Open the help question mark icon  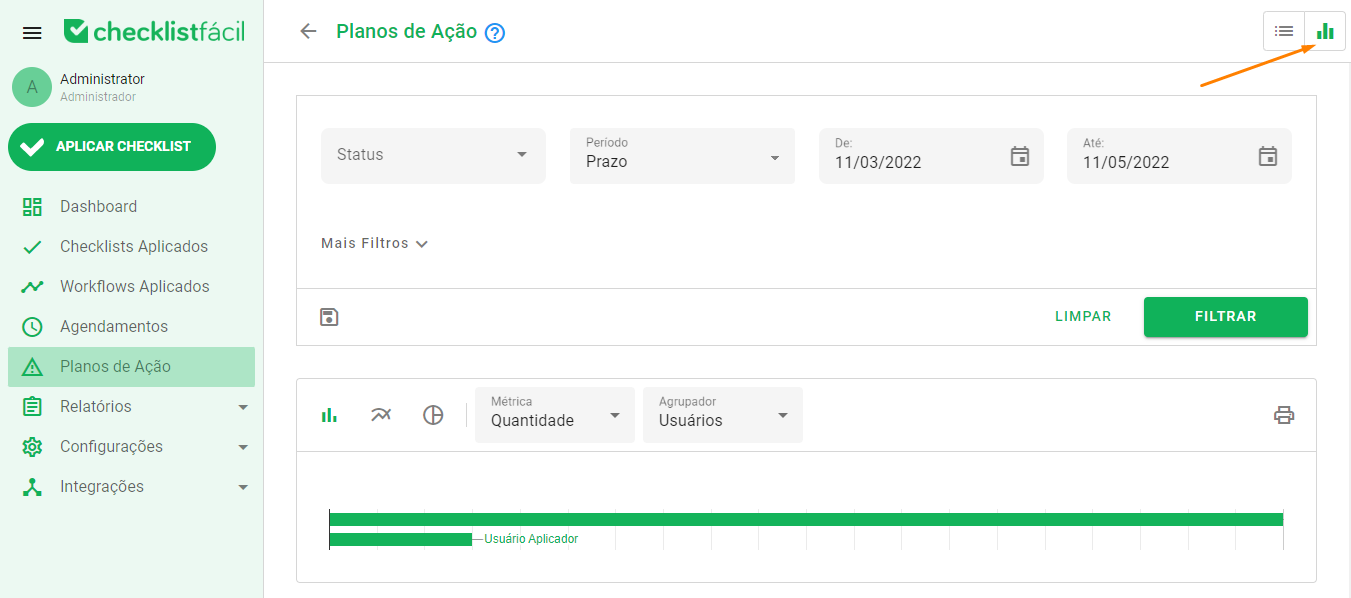pos(495,33)
